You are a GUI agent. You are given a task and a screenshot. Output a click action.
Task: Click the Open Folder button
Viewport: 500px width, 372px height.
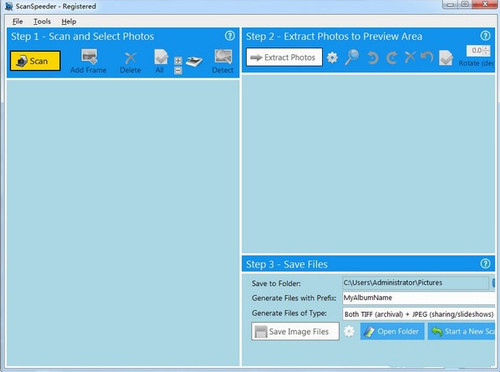(x=392, y=331)
